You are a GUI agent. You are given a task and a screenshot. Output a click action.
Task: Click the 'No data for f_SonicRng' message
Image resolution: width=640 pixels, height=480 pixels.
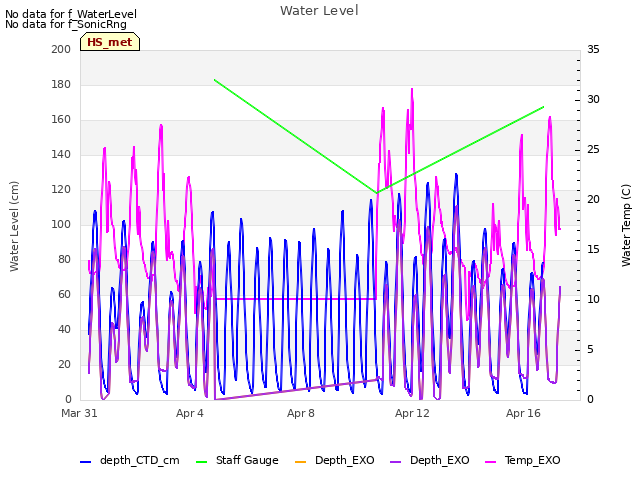(66, 24)
